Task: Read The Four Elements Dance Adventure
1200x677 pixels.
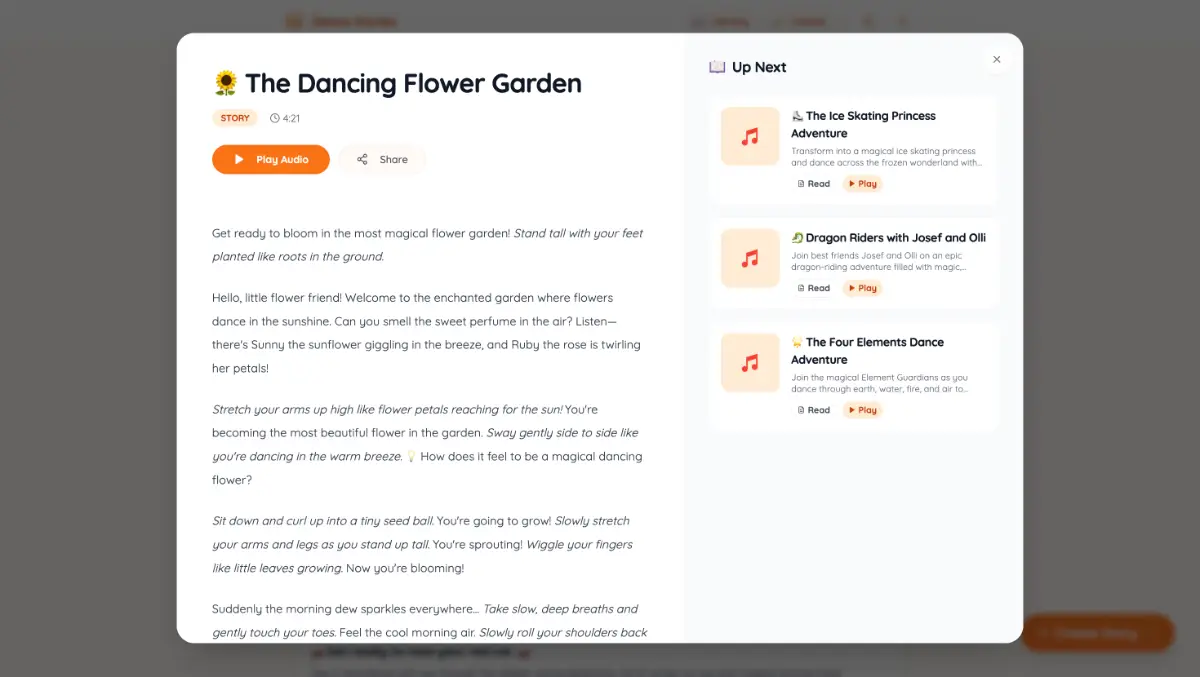Action: tap(813, 410)
